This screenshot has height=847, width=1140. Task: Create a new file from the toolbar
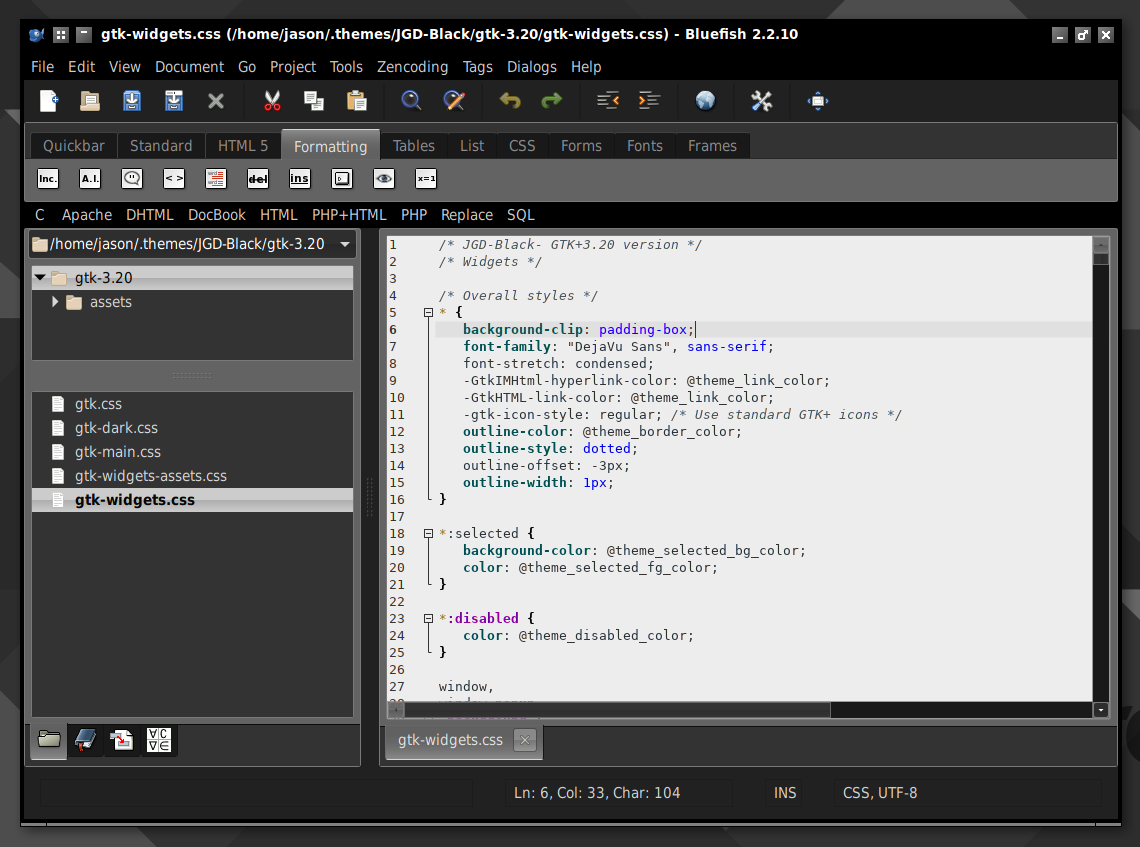coord(48,100)
